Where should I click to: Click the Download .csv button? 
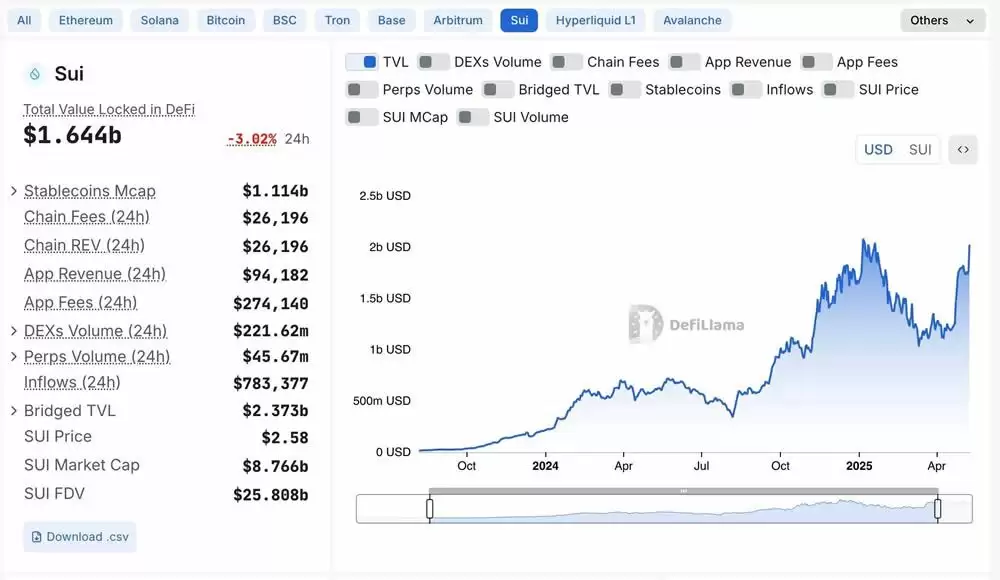[79, 536]
